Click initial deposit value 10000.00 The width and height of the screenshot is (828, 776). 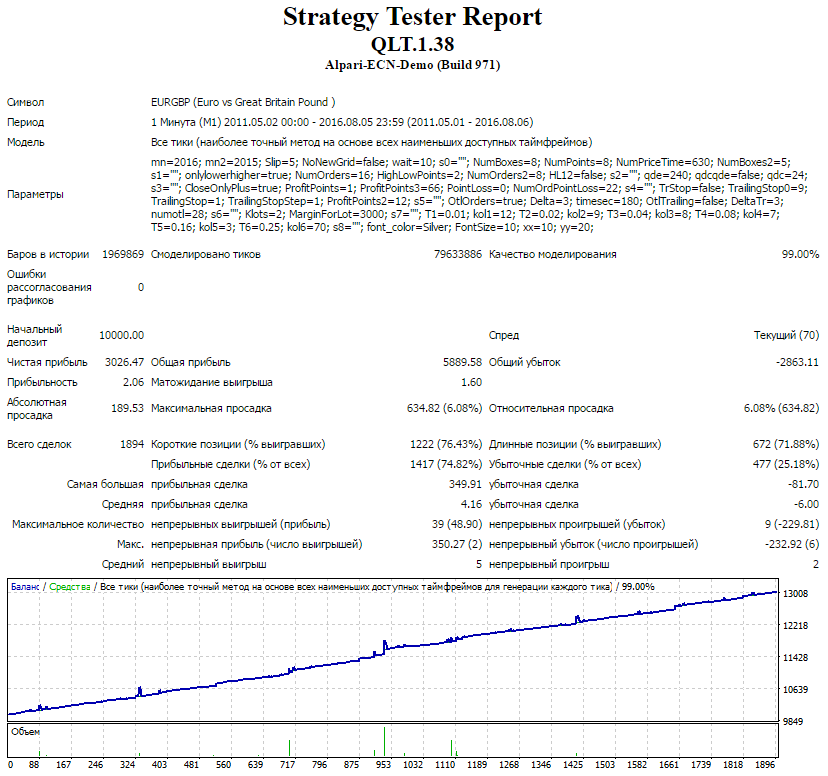click(x=121, y=335)
